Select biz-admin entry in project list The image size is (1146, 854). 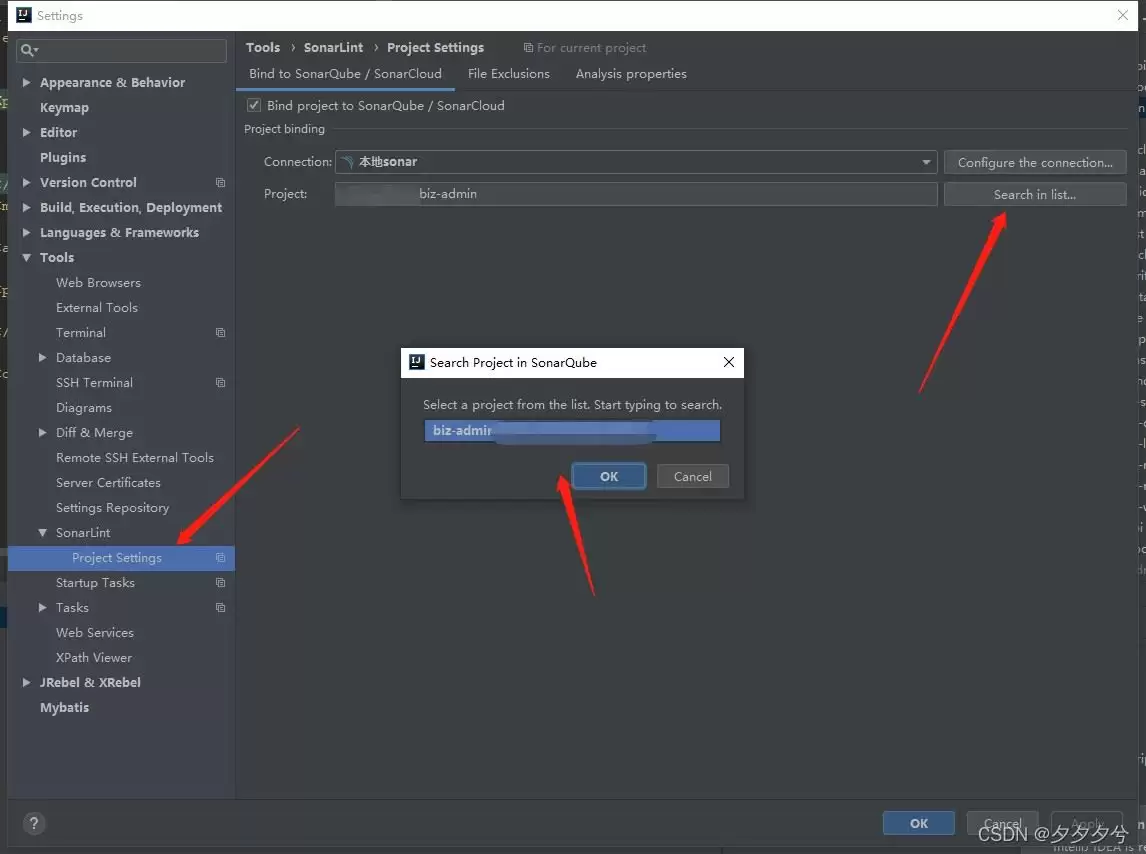(x=572, y=431)
